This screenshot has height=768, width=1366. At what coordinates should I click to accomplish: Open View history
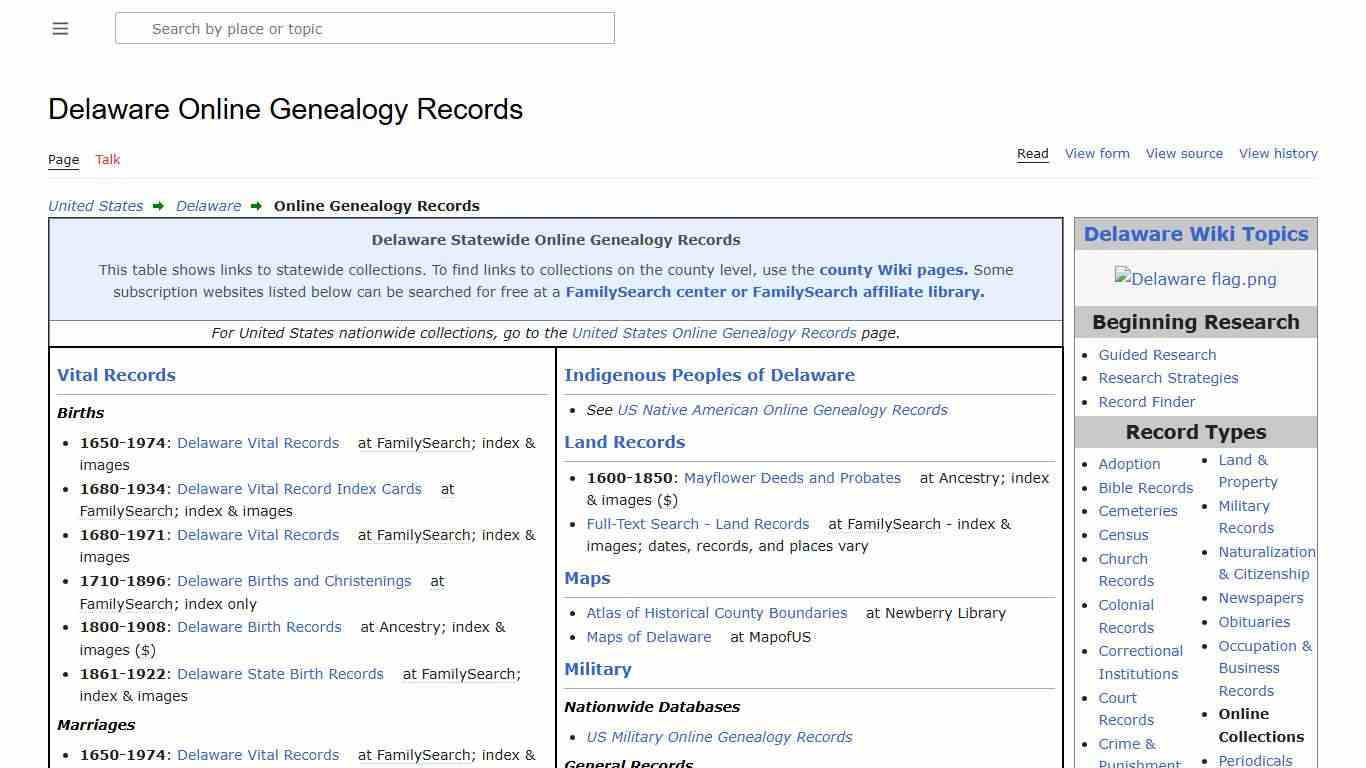[1278, 153]
